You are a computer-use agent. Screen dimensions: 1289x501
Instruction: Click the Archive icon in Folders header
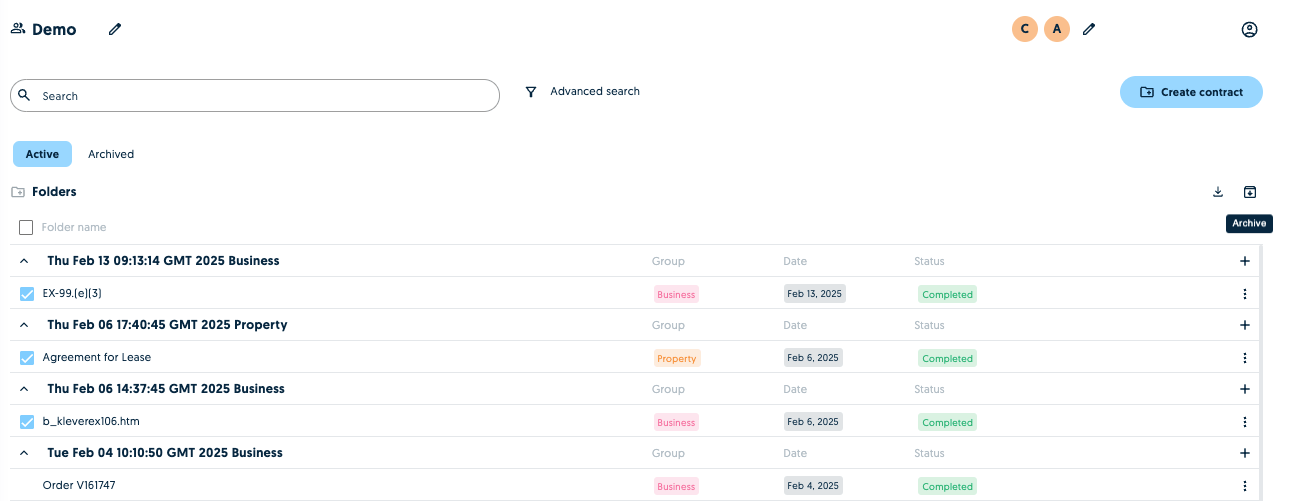[1250, 192]
